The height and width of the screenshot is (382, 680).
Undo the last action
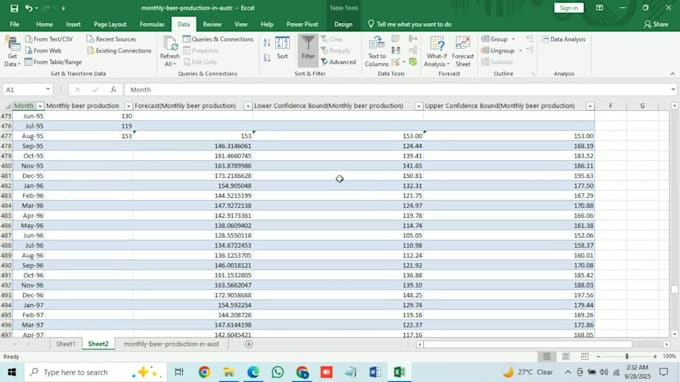pos(29,8)
